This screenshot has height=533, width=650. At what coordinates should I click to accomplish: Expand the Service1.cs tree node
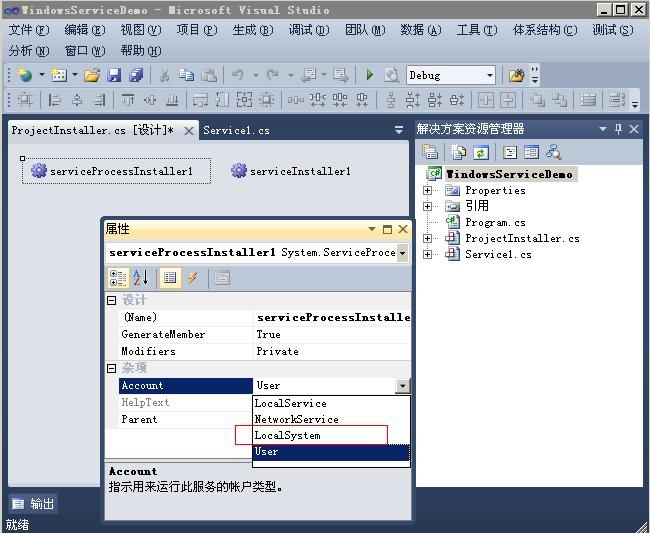(427, 254)
